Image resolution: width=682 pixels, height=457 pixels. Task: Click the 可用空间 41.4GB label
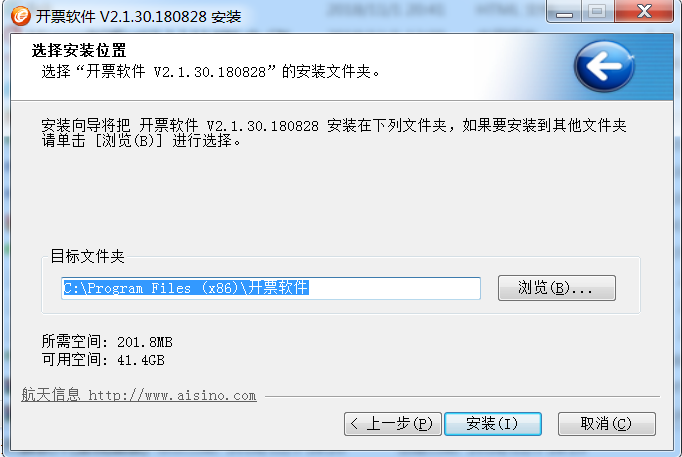103,360
